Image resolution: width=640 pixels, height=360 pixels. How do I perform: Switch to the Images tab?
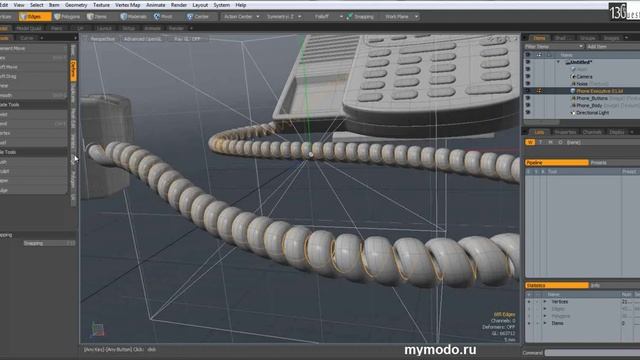pos(611,38)
